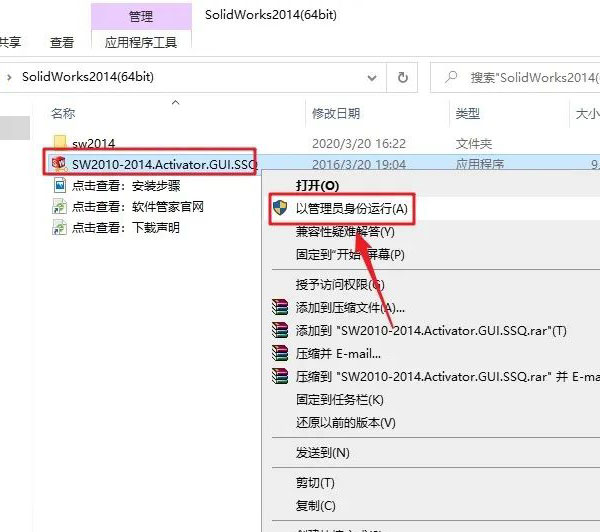Sort by 类型 column header
Viewport: 600px width, 532px height.
point(468,113)
